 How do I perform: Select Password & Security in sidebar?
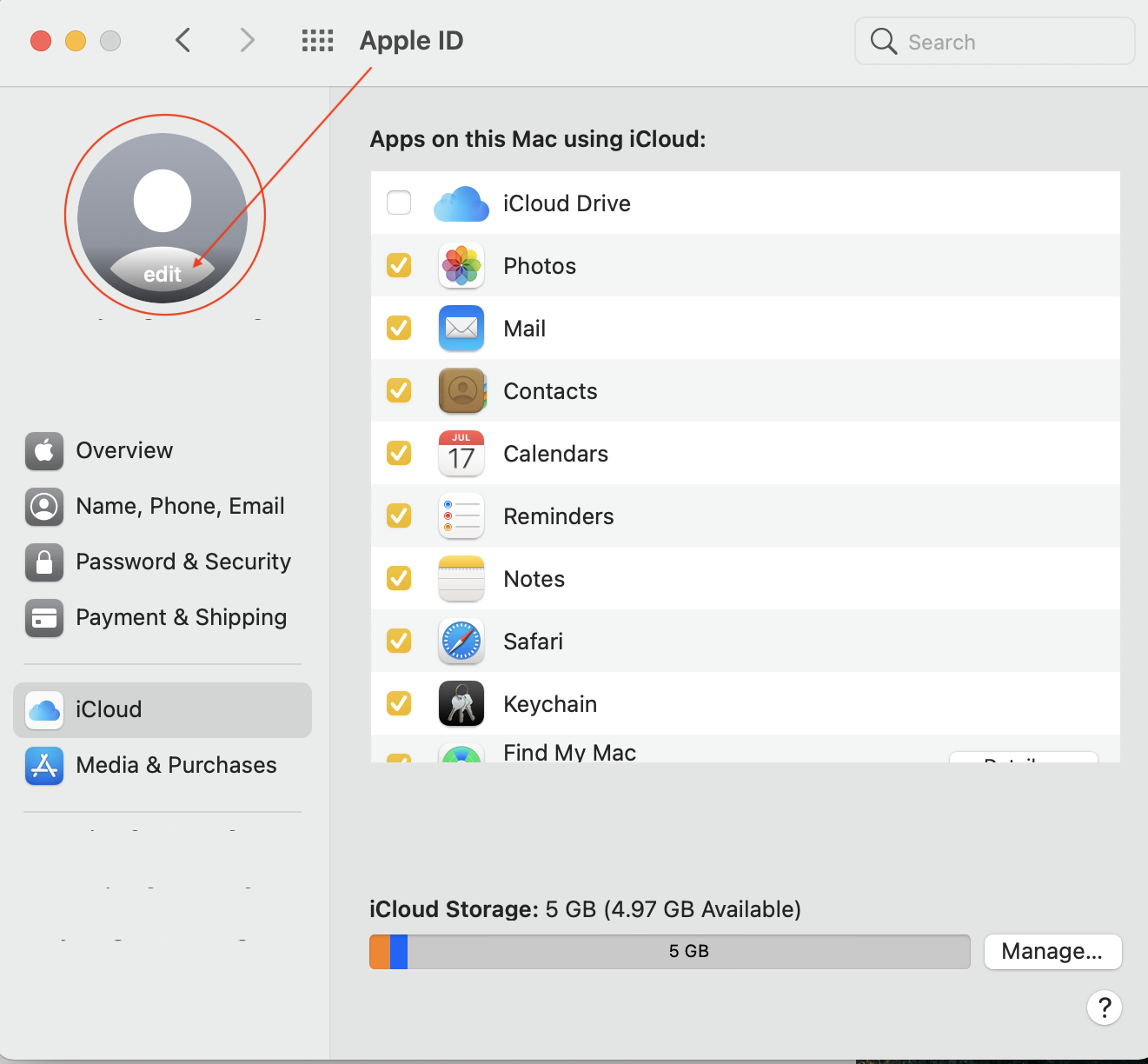tap(182, 562)
